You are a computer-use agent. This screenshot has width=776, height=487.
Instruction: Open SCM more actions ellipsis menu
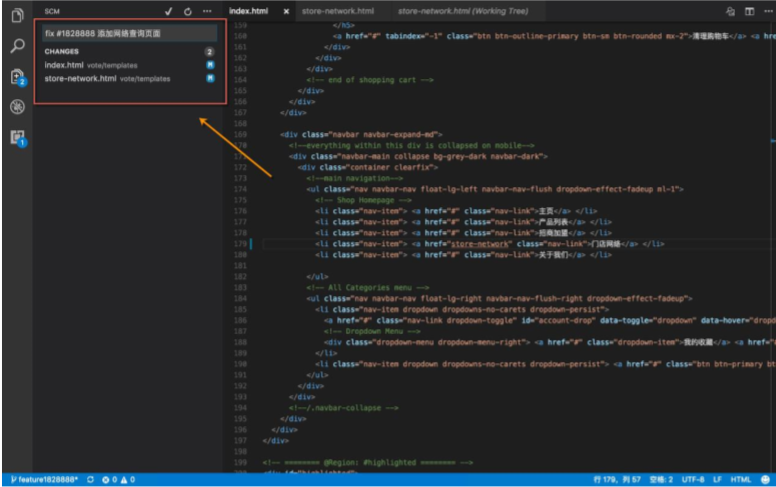point(207,11)
